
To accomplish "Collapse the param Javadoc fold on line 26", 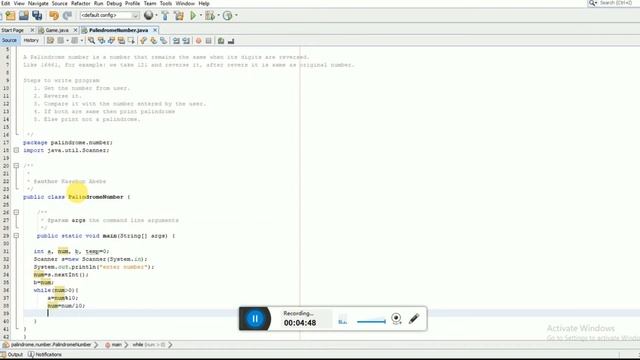I will tap(16, 212).
